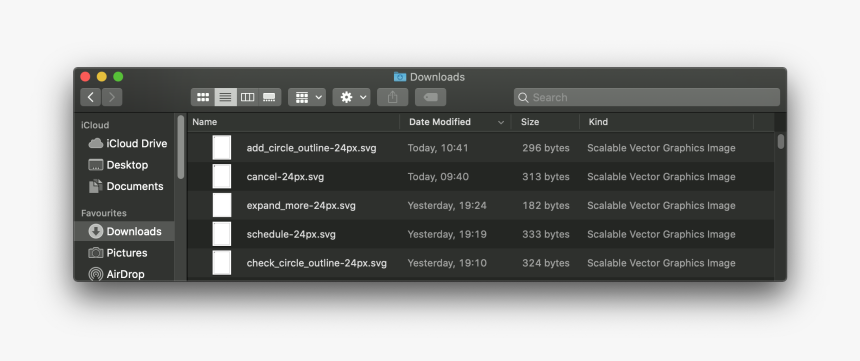Click the Downloads folder icon in title bar
Screen dimensions: 860x361
click(x=400, y=77)
